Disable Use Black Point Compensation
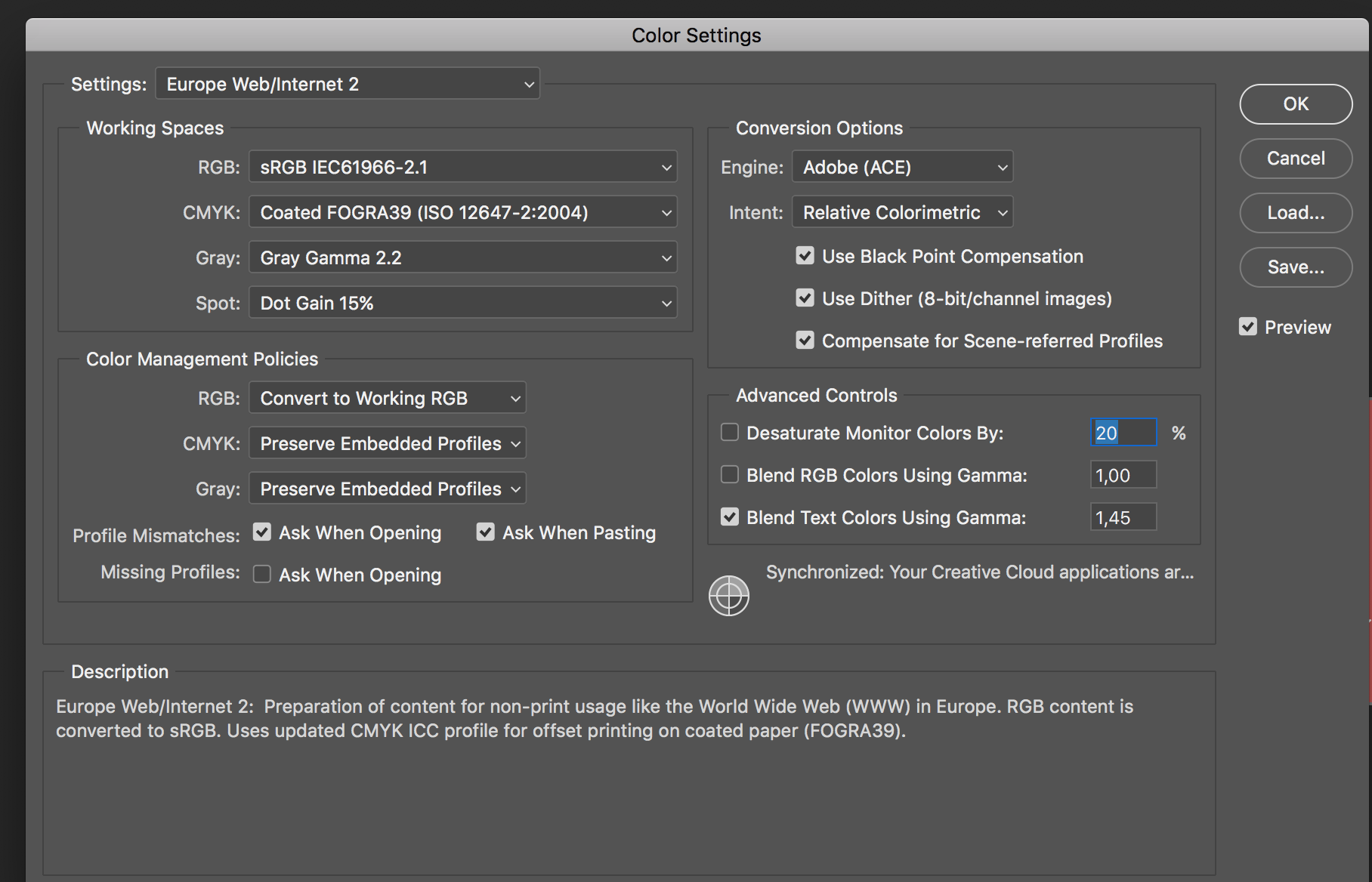This screenshot has height=882, width=1372. (x=805, y=255)
